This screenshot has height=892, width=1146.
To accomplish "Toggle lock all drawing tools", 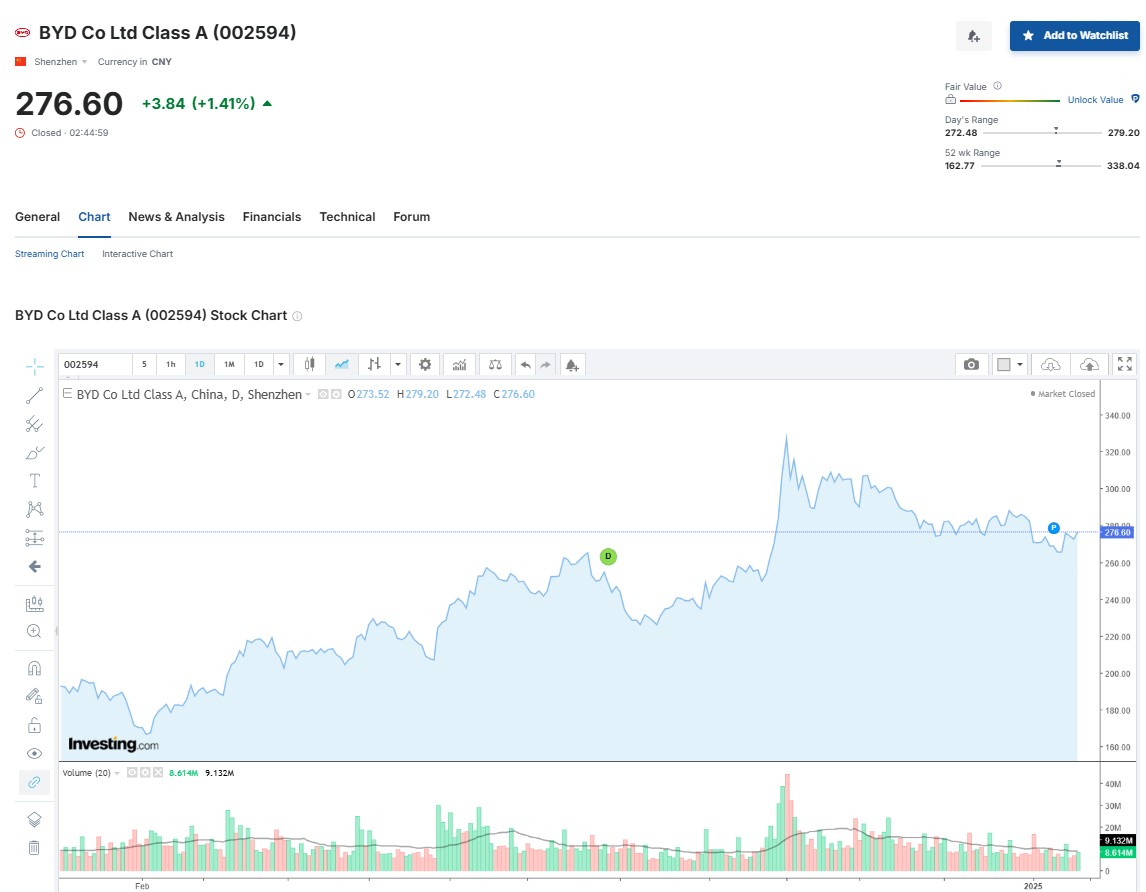I will (34, 725).
